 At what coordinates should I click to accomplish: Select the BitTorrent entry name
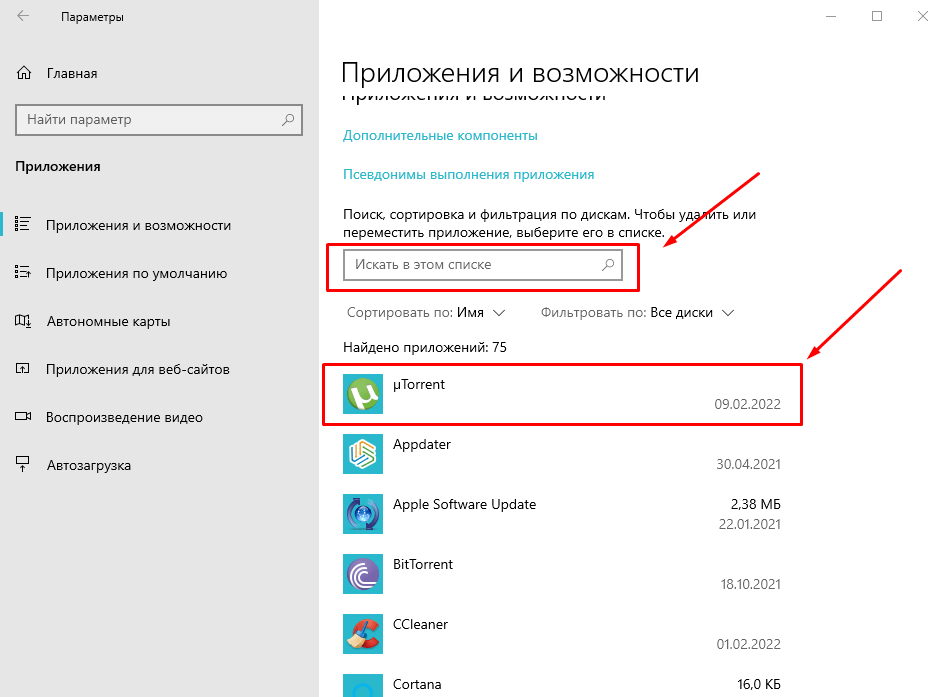[x=423, y=565]
